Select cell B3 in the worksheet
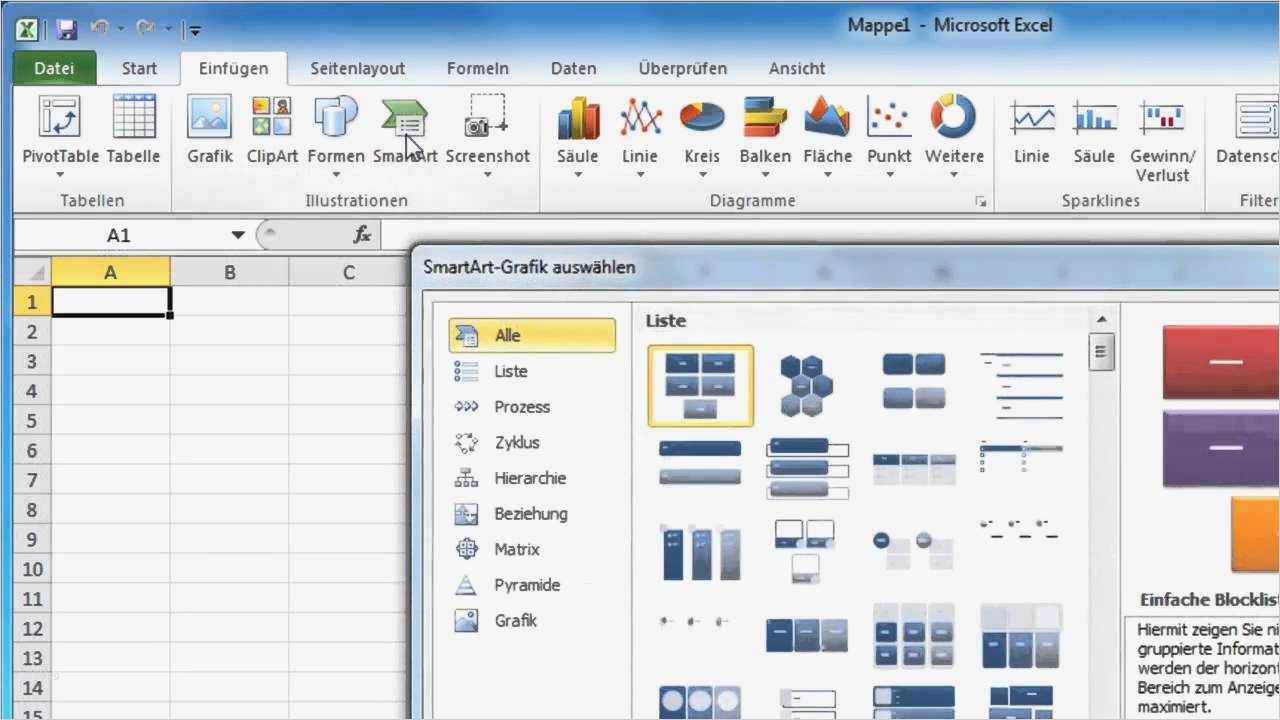1280x720 pixels. (x=229, y=361)
